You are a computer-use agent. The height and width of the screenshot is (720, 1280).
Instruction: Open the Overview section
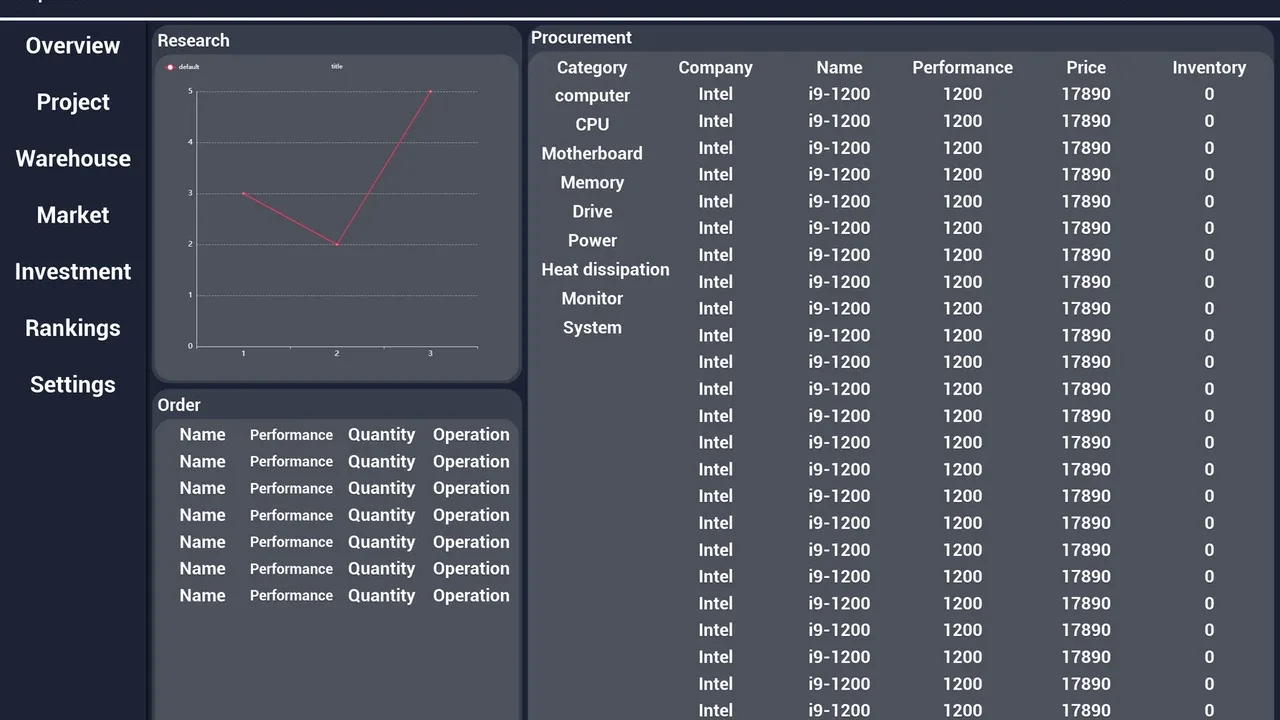[x=73, y=46]
